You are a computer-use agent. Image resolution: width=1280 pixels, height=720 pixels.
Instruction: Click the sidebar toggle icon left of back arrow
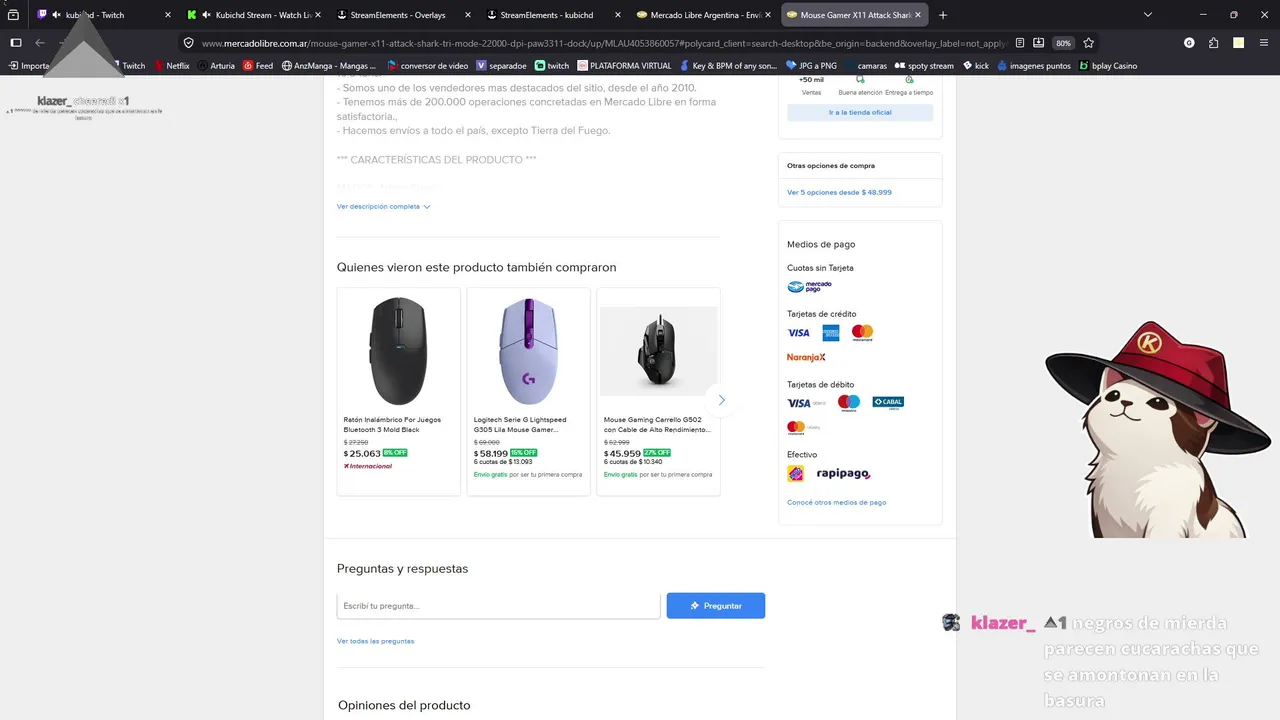pos(16,43)
